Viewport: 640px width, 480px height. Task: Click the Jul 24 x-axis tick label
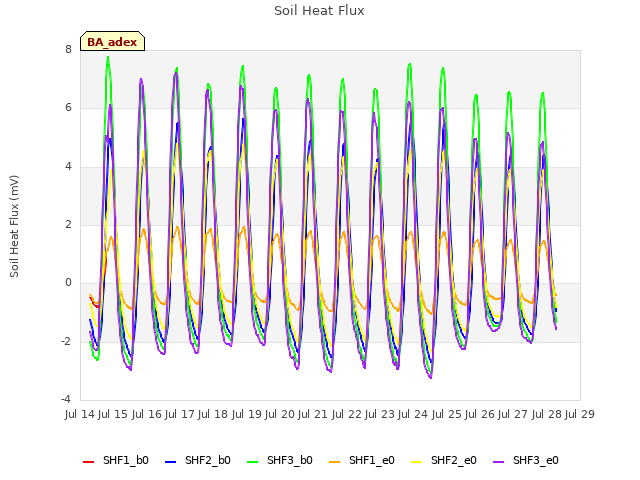pyautogui.click(x=413, y=414)
